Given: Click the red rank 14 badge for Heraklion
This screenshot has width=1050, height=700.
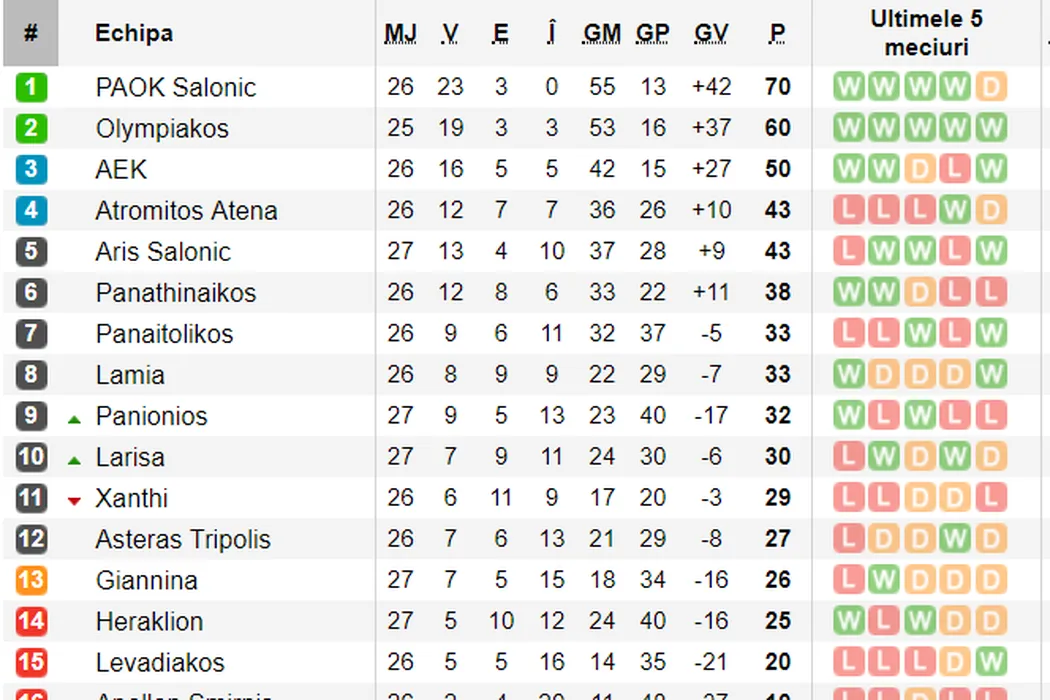Looking at the screenshot, I should (31, 621).
